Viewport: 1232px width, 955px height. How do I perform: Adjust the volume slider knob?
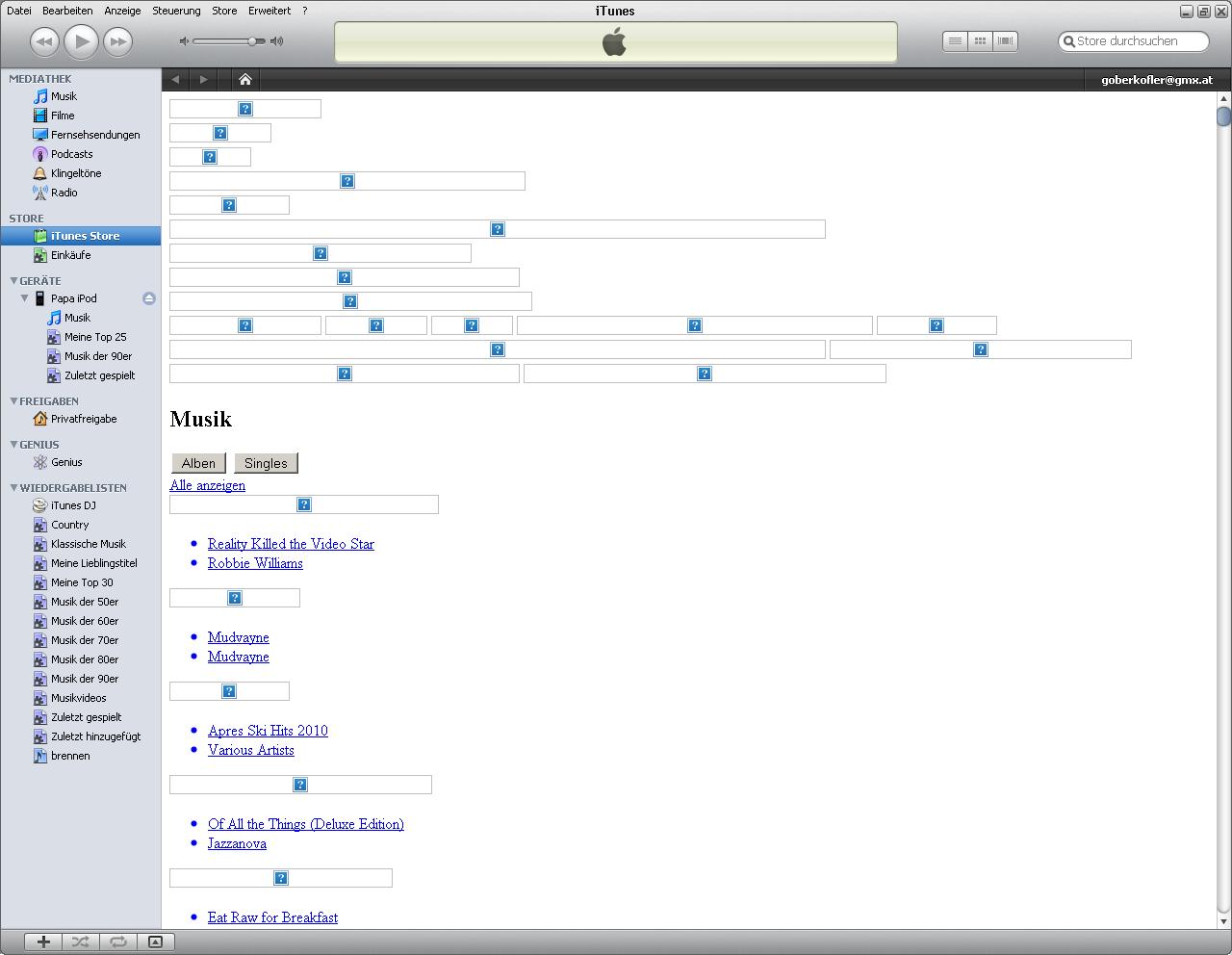[x=252, y=41]
